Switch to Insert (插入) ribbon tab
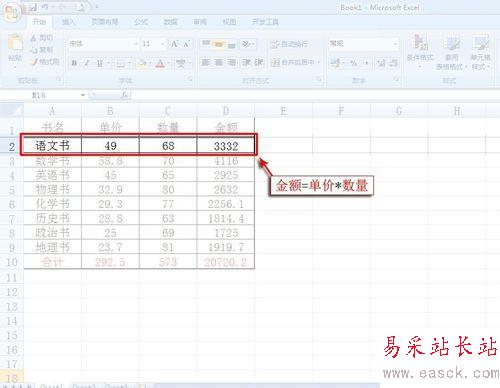500x388 pixels. (68, 22)
